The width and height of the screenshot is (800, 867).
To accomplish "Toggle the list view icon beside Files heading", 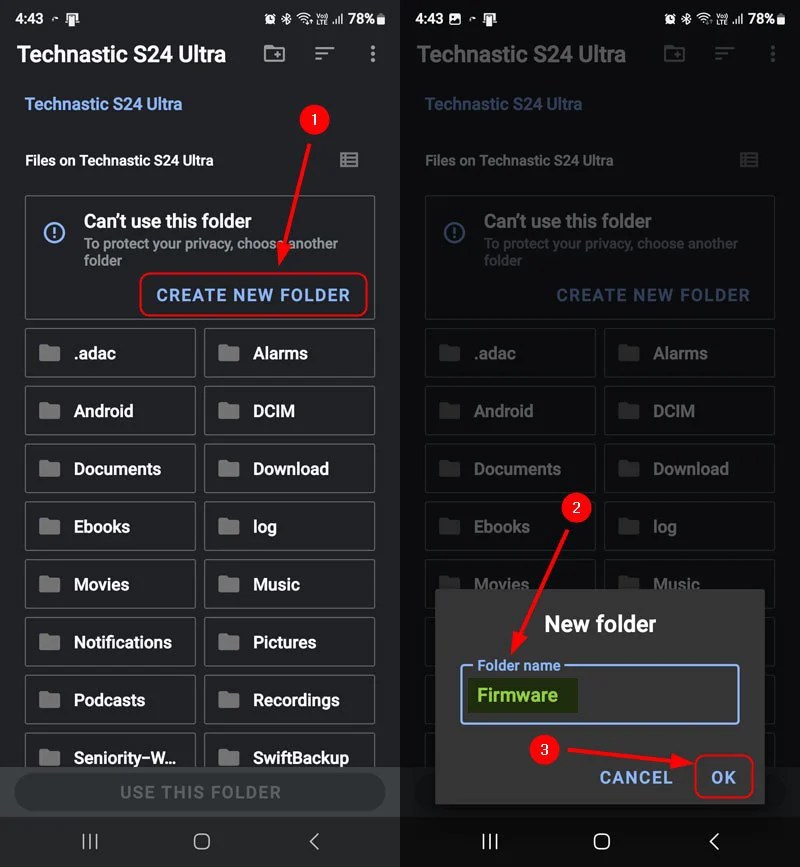I will (x=349, y=159).
